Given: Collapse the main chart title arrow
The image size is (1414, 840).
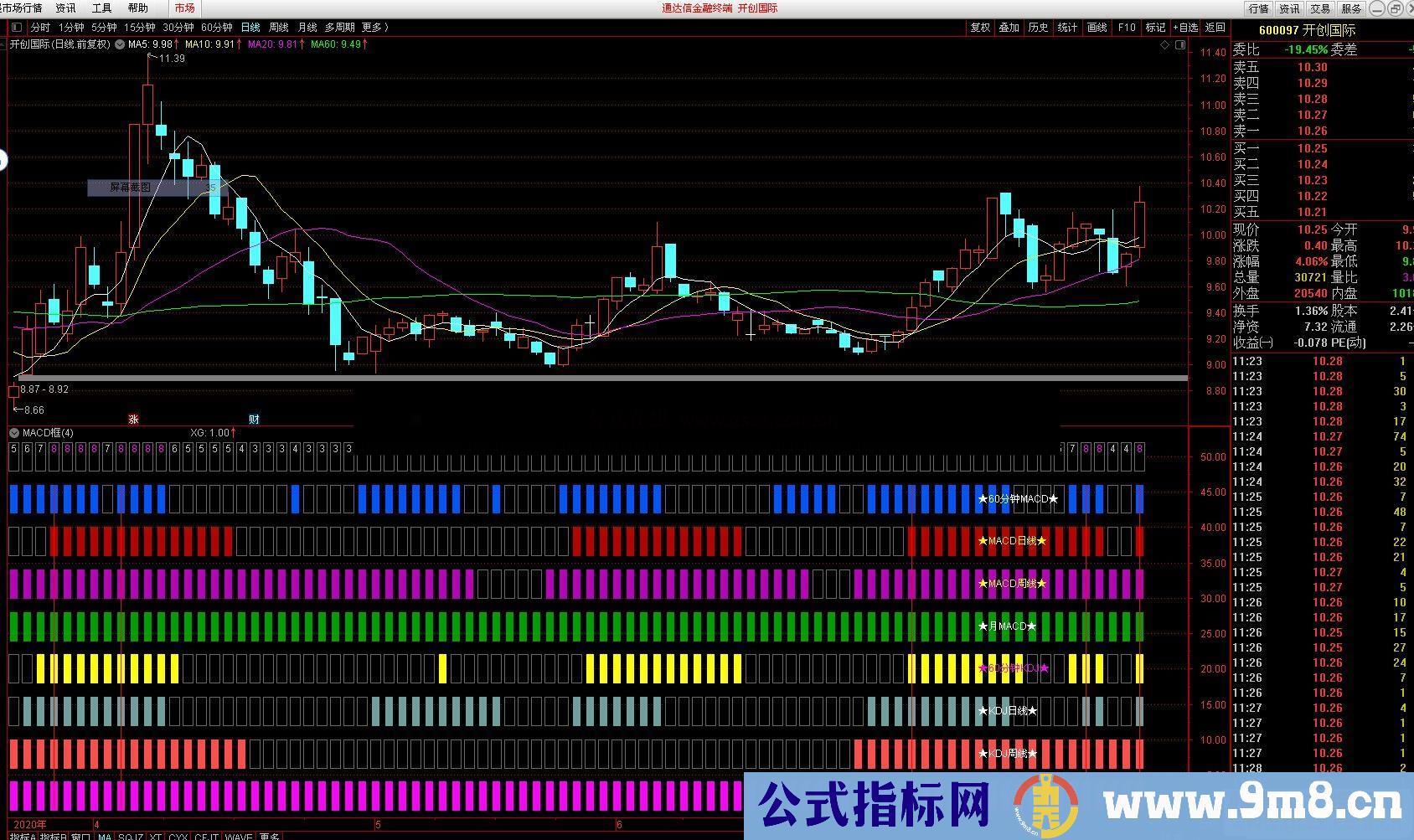Looking at the screenshot, I should point(120,44).
